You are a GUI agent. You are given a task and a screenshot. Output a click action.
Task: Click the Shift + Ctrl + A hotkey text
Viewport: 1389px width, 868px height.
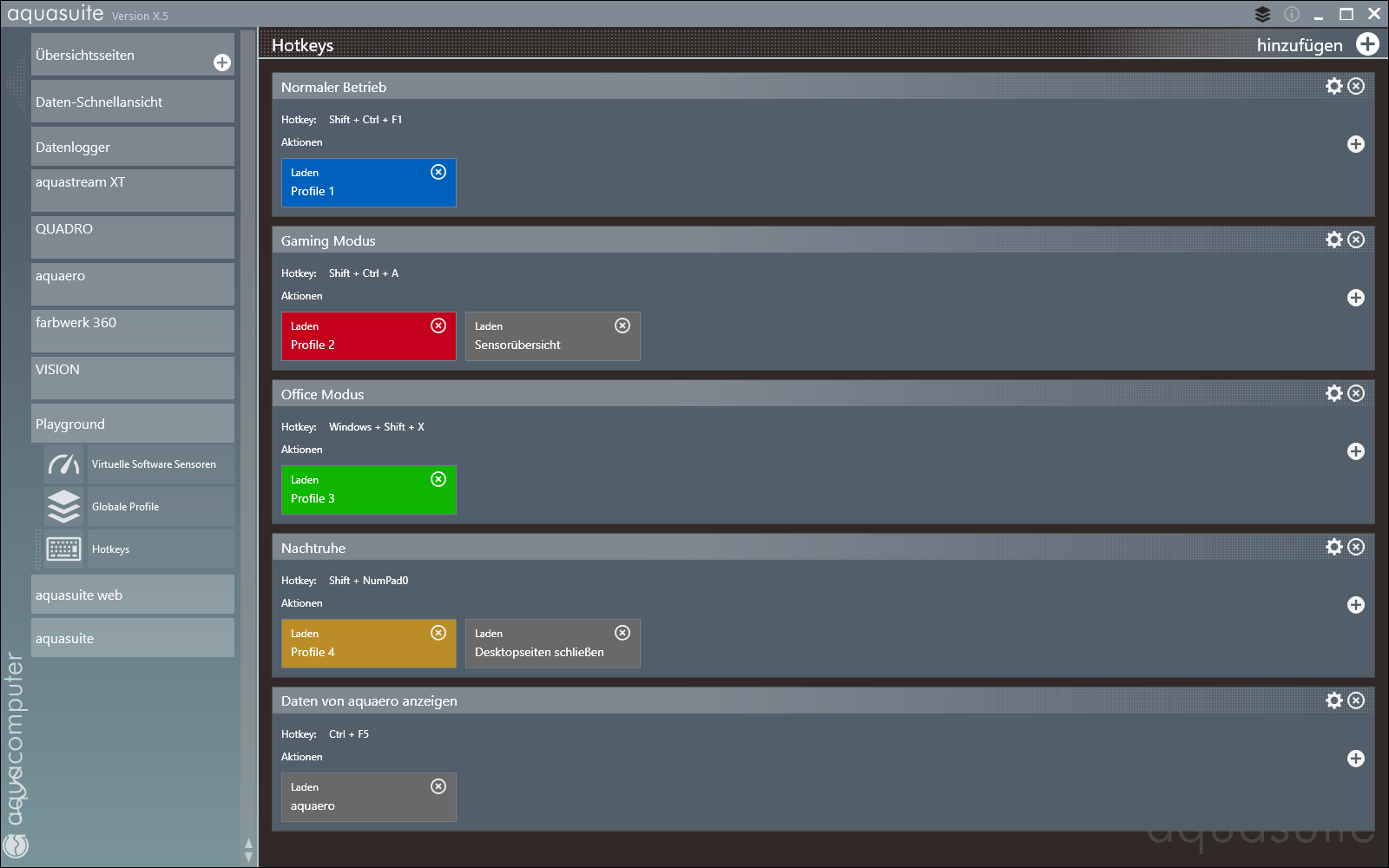tap(364, 273)
